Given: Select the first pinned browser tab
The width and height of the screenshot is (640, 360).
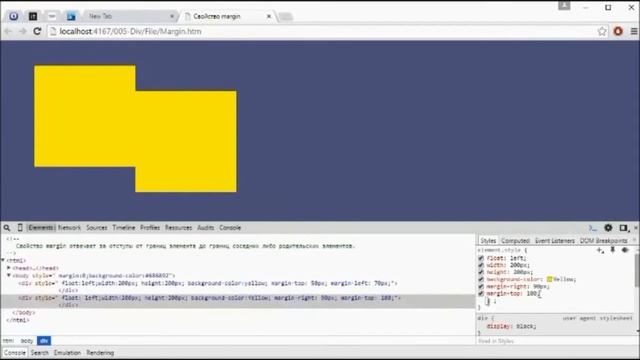Looking at the screenshot, I should tap(13, 16).
